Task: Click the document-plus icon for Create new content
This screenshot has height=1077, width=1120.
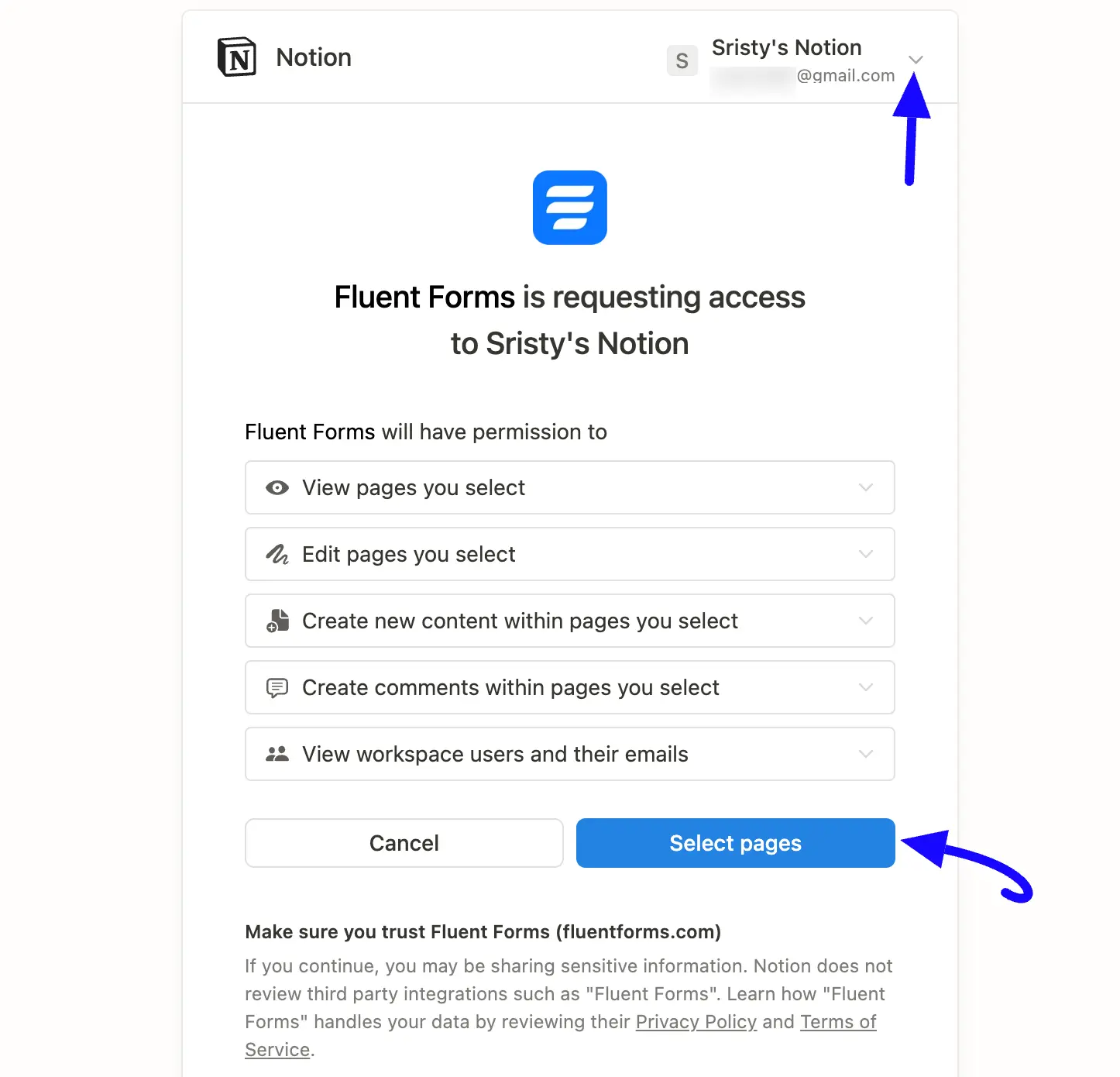Action: pyautogui.click(x=277, y=621)
